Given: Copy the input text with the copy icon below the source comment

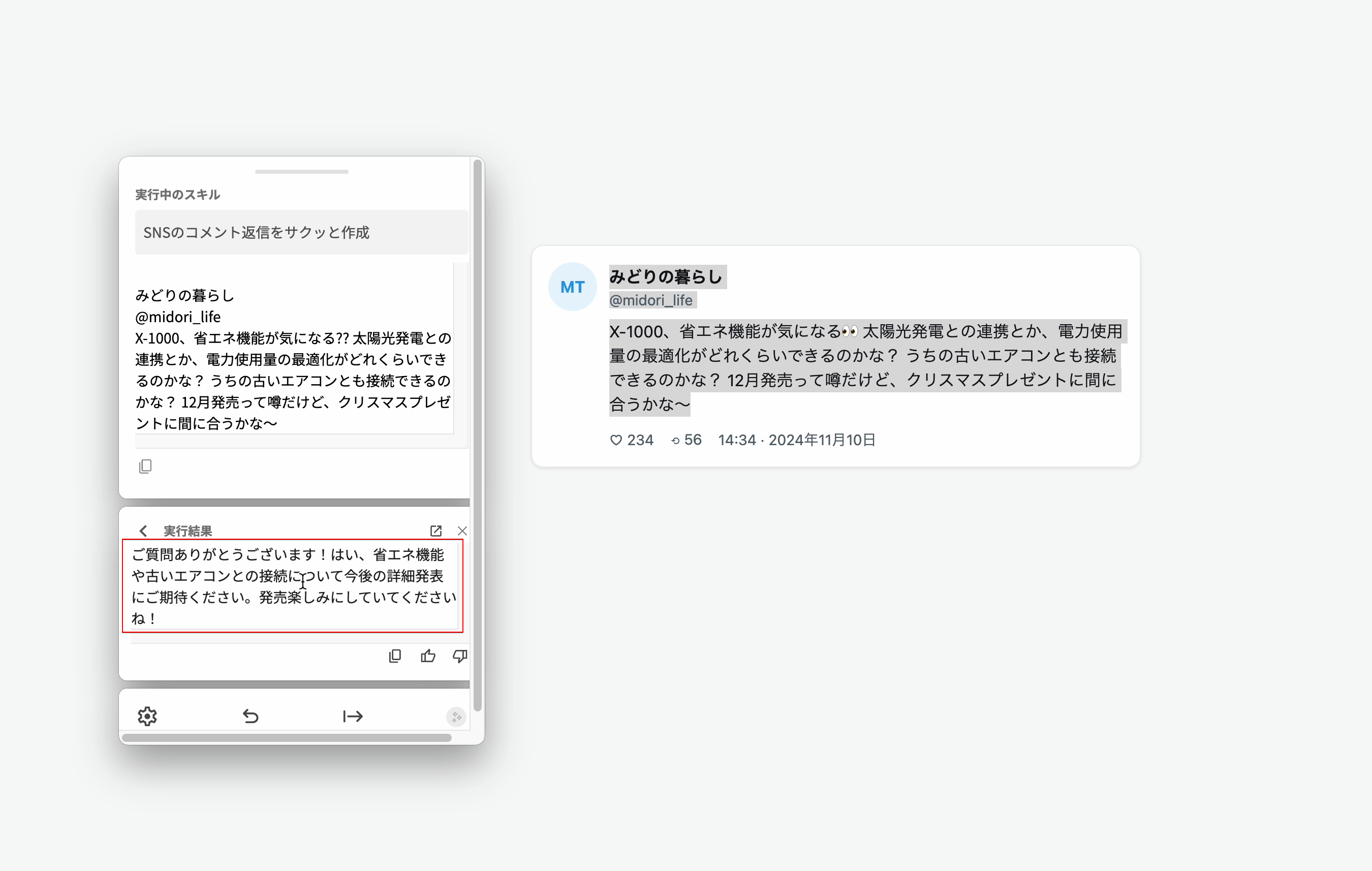Looking at the screenshot, I should coord(145,466).
